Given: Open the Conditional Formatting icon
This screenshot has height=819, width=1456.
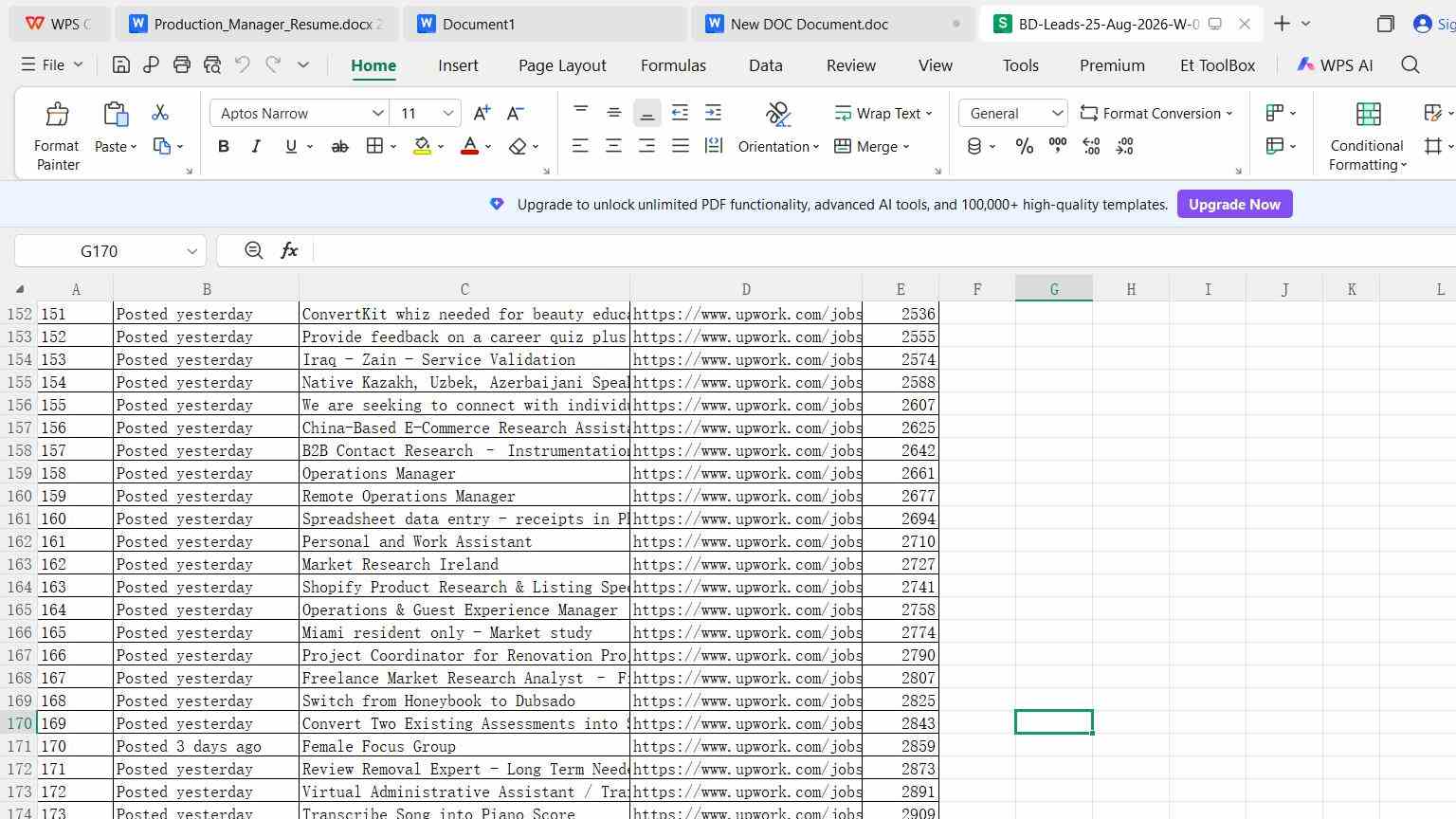Looking at the screenshot, I should (x=1368, y=115).
